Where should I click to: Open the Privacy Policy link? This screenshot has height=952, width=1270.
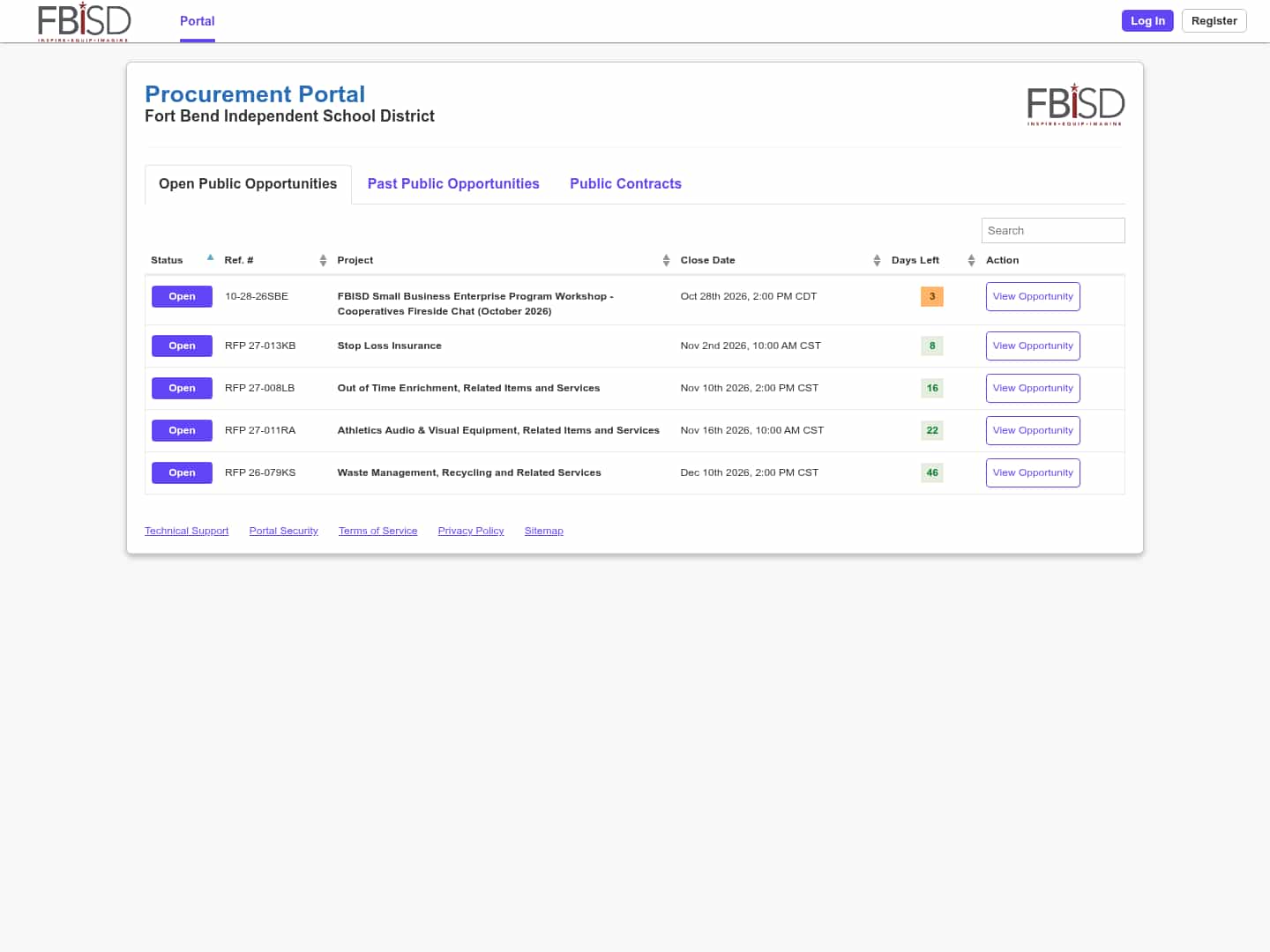tap(471, 531)
